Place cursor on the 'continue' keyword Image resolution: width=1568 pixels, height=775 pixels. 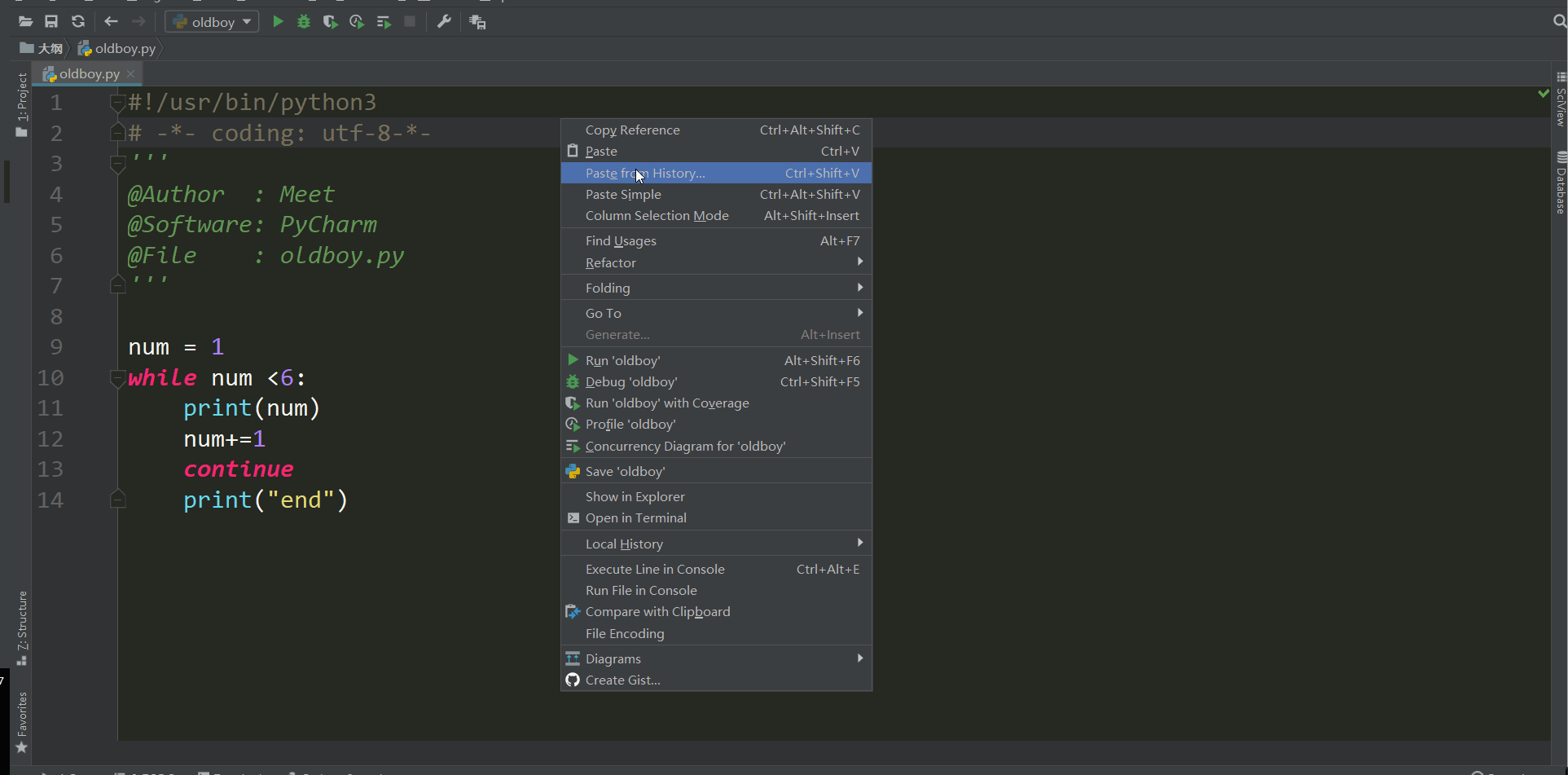(238, 469)
